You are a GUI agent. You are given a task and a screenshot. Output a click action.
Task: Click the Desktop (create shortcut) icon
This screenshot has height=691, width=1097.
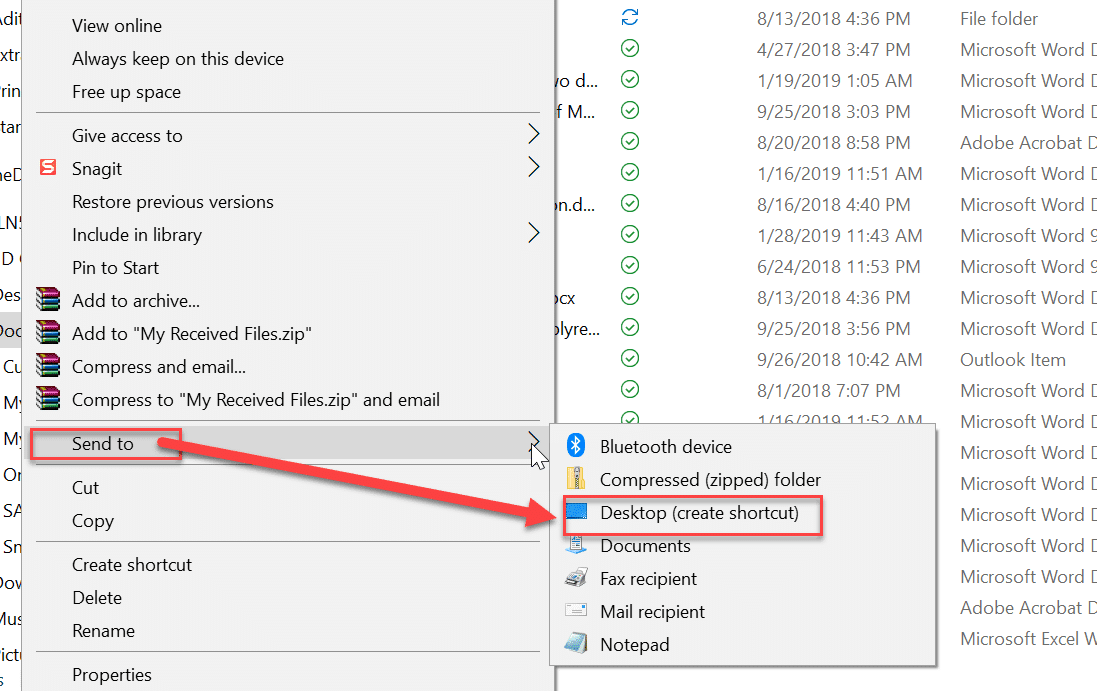click(576, 512)
